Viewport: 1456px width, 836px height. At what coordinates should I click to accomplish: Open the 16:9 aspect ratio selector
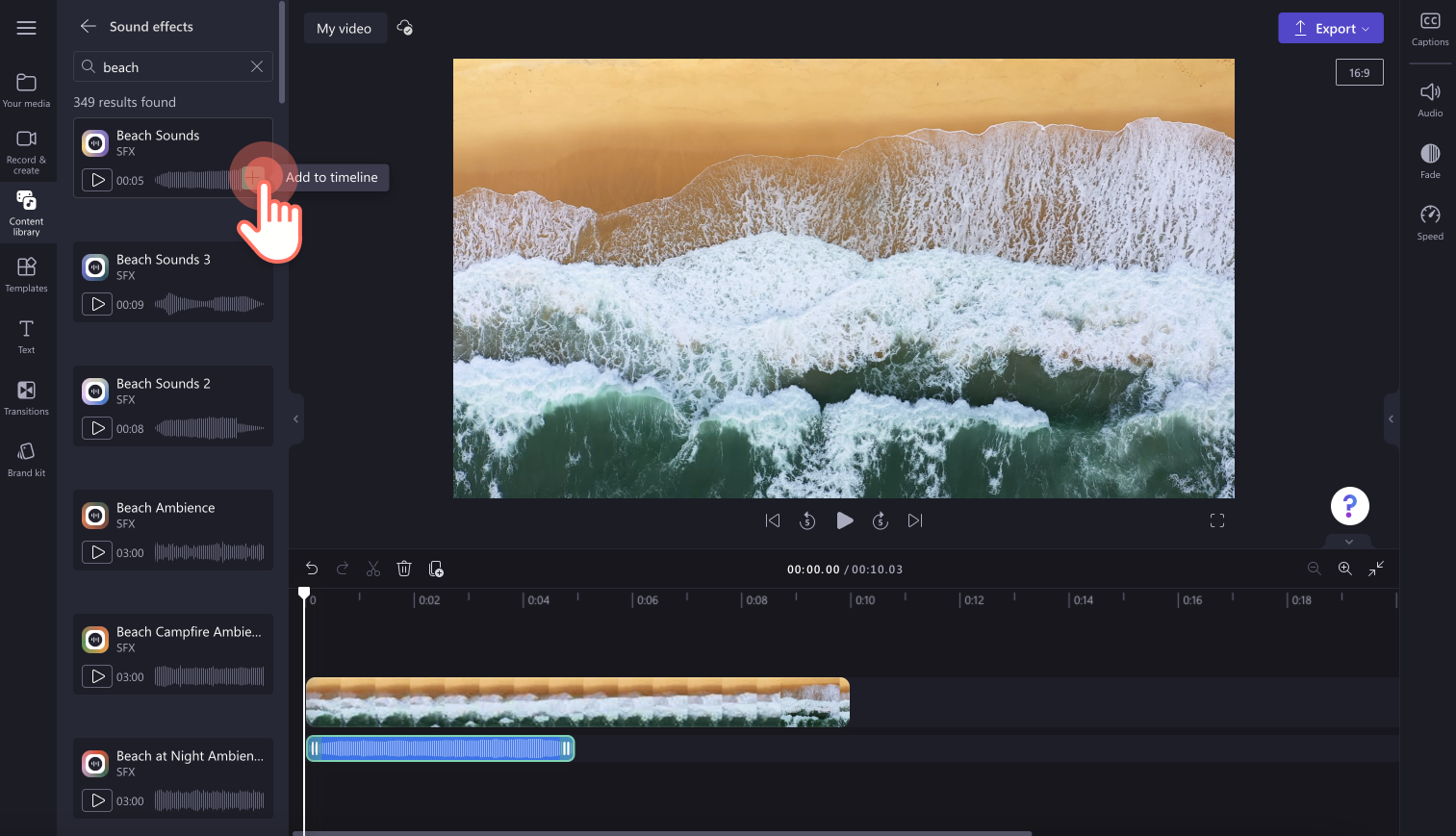[1359, 72]
